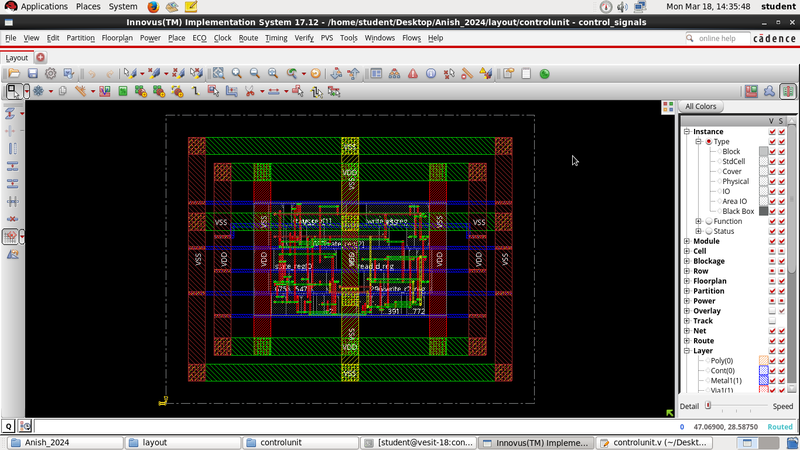Click the blue info circle icon
The height and width of the screenshot is (450, 800).
click(x=430, y=74)
